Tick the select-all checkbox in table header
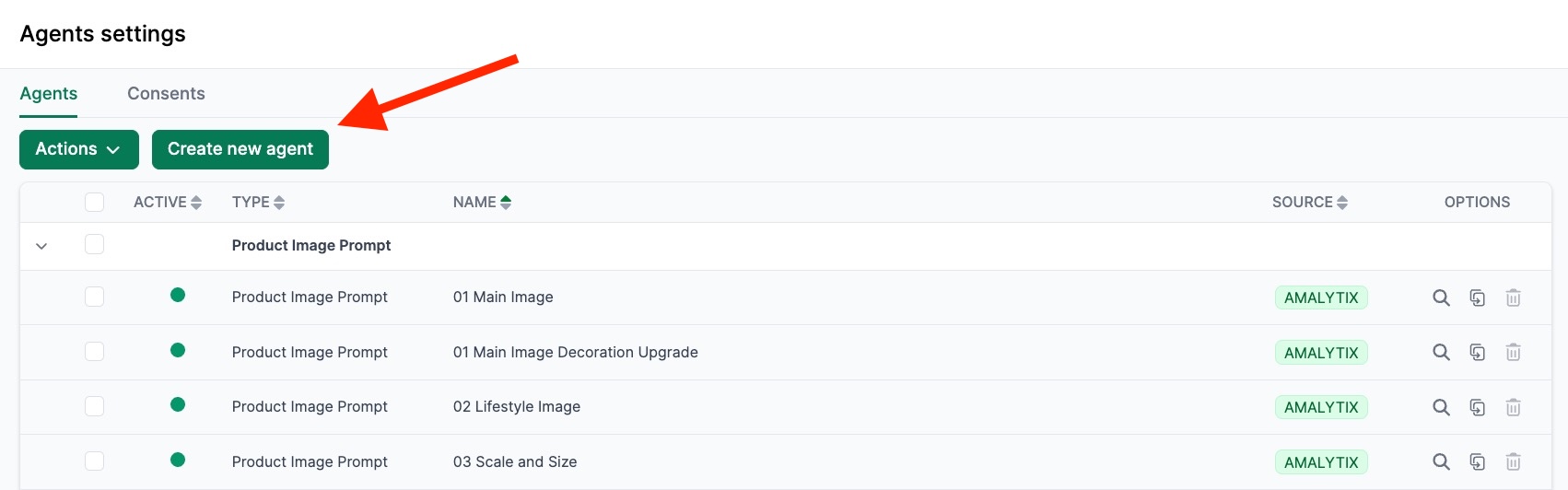 (94, 202)
